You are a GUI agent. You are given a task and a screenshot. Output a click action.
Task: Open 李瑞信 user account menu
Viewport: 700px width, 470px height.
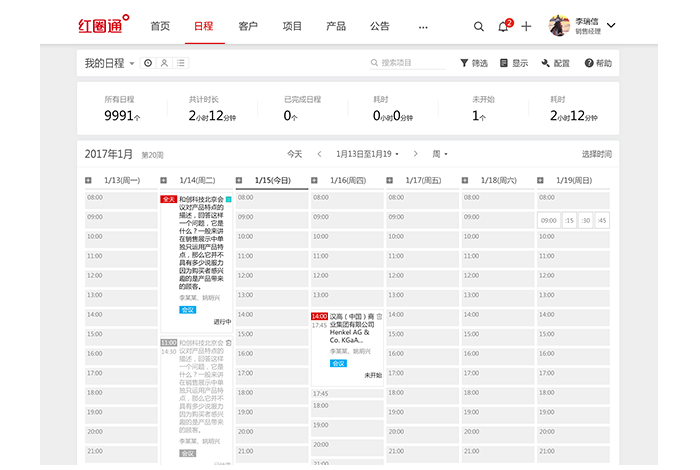point(583,26)
